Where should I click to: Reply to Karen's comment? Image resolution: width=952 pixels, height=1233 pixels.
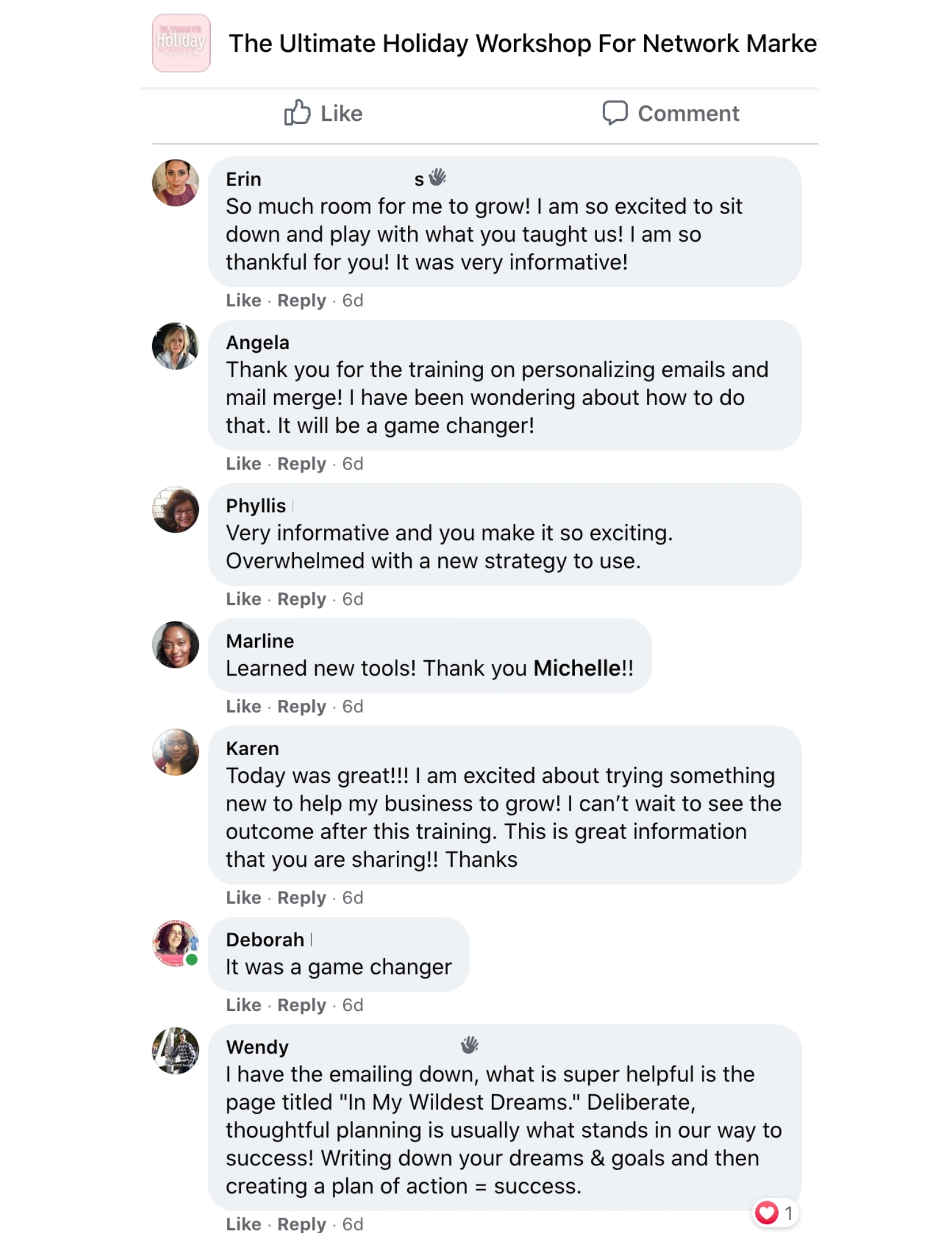(x=301, y=898)
